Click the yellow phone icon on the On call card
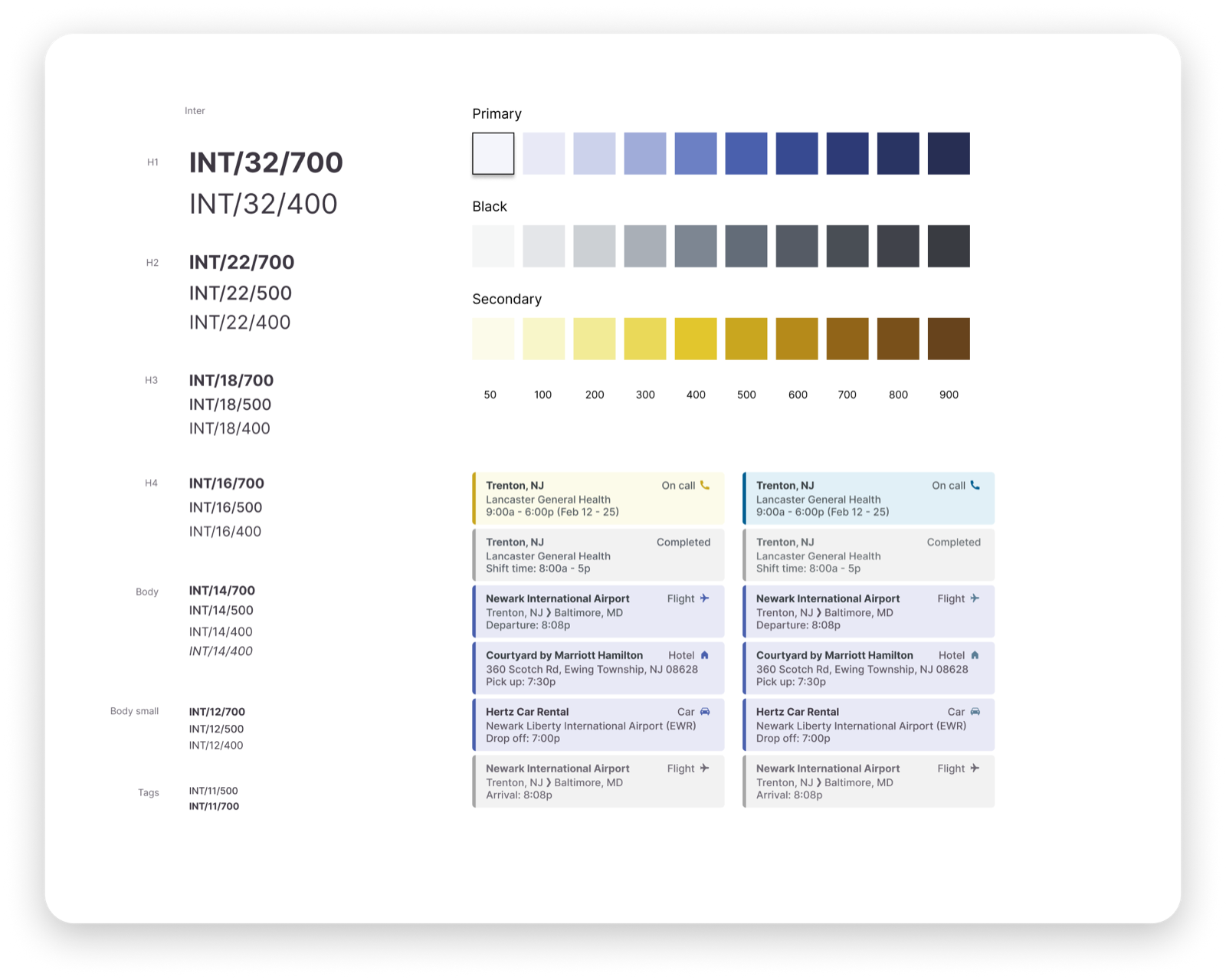 (705, 485)
